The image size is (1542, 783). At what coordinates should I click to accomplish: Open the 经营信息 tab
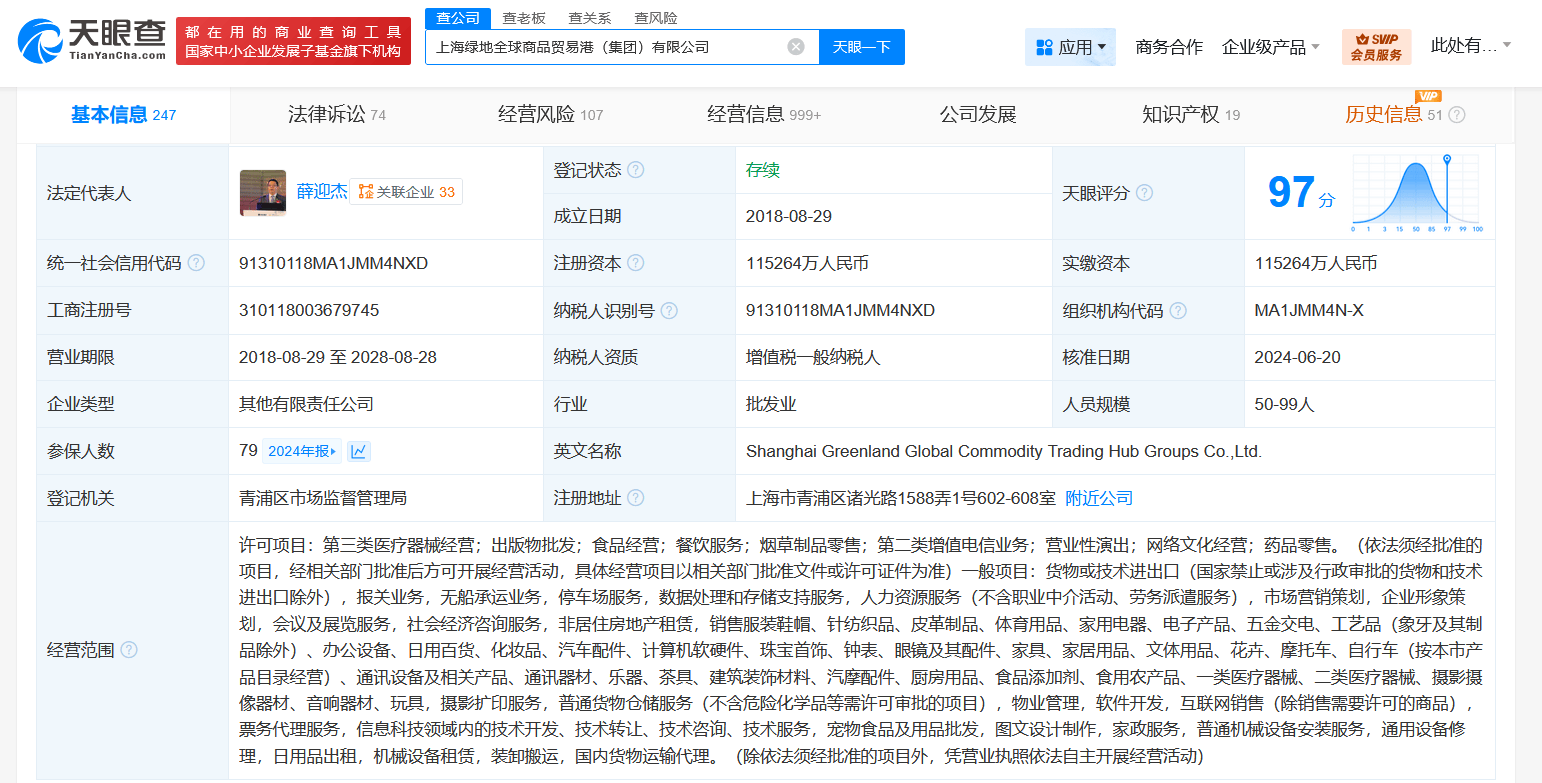point(764,115)
